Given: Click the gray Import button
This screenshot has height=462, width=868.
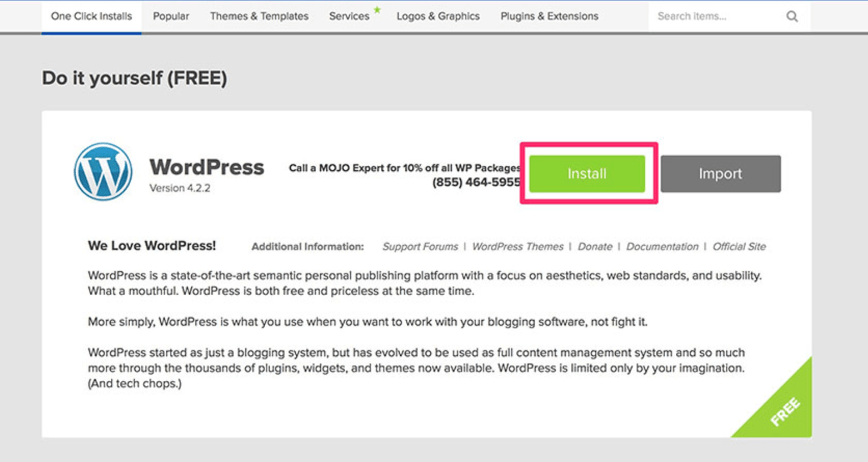Looking at the screenshot, I should coord(720,174).
